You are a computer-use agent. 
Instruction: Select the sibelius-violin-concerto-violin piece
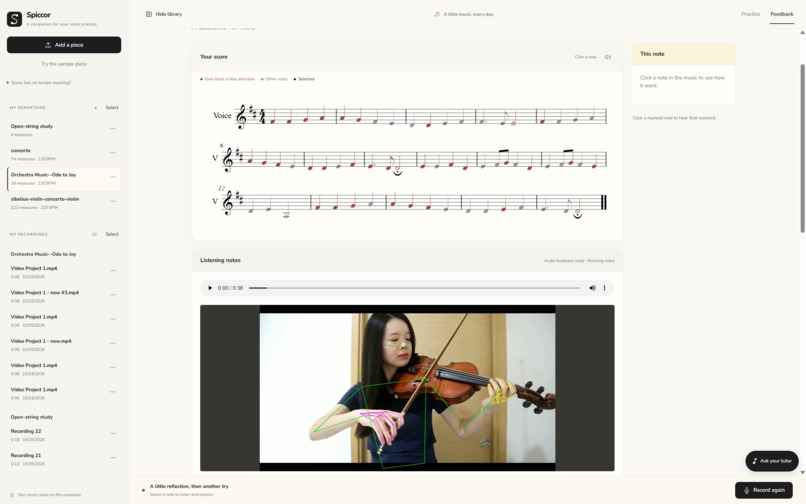pyautogui.click(x=57, y=203)
